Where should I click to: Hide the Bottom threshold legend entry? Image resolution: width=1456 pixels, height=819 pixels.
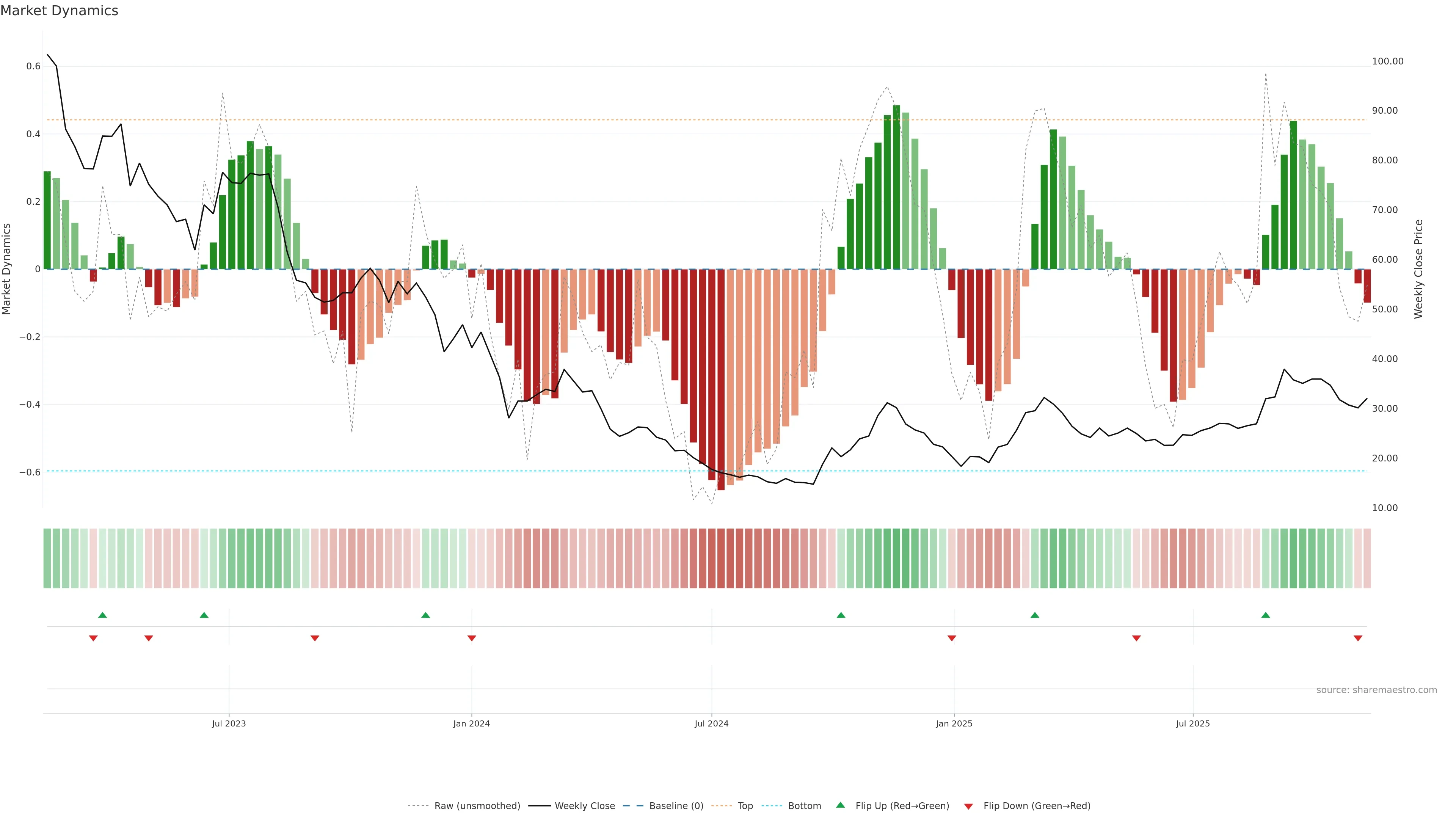pyautogui.click(x=804, y=805)
